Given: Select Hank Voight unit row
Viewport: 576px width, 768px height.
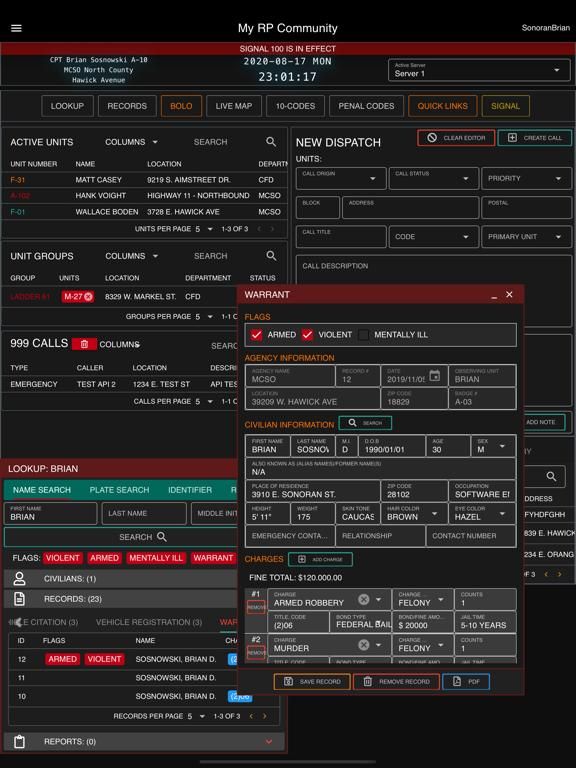Looking at the screenshot, I should 145,195.
